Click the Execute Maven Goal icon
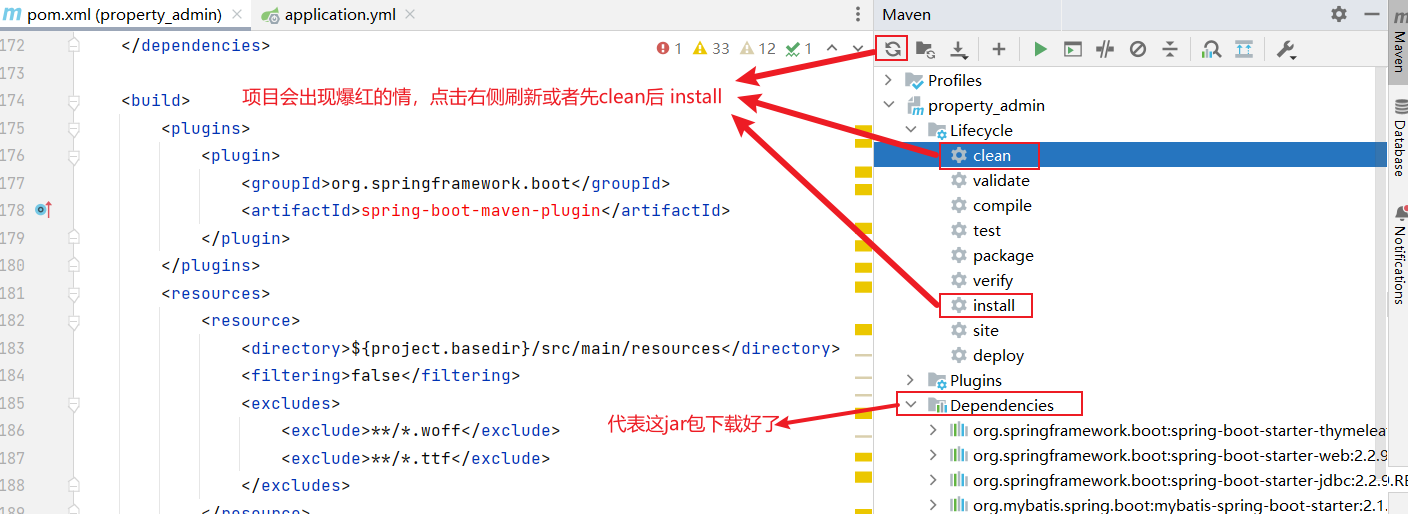Screen dimensions: 1408x514 coord(1072,48)
